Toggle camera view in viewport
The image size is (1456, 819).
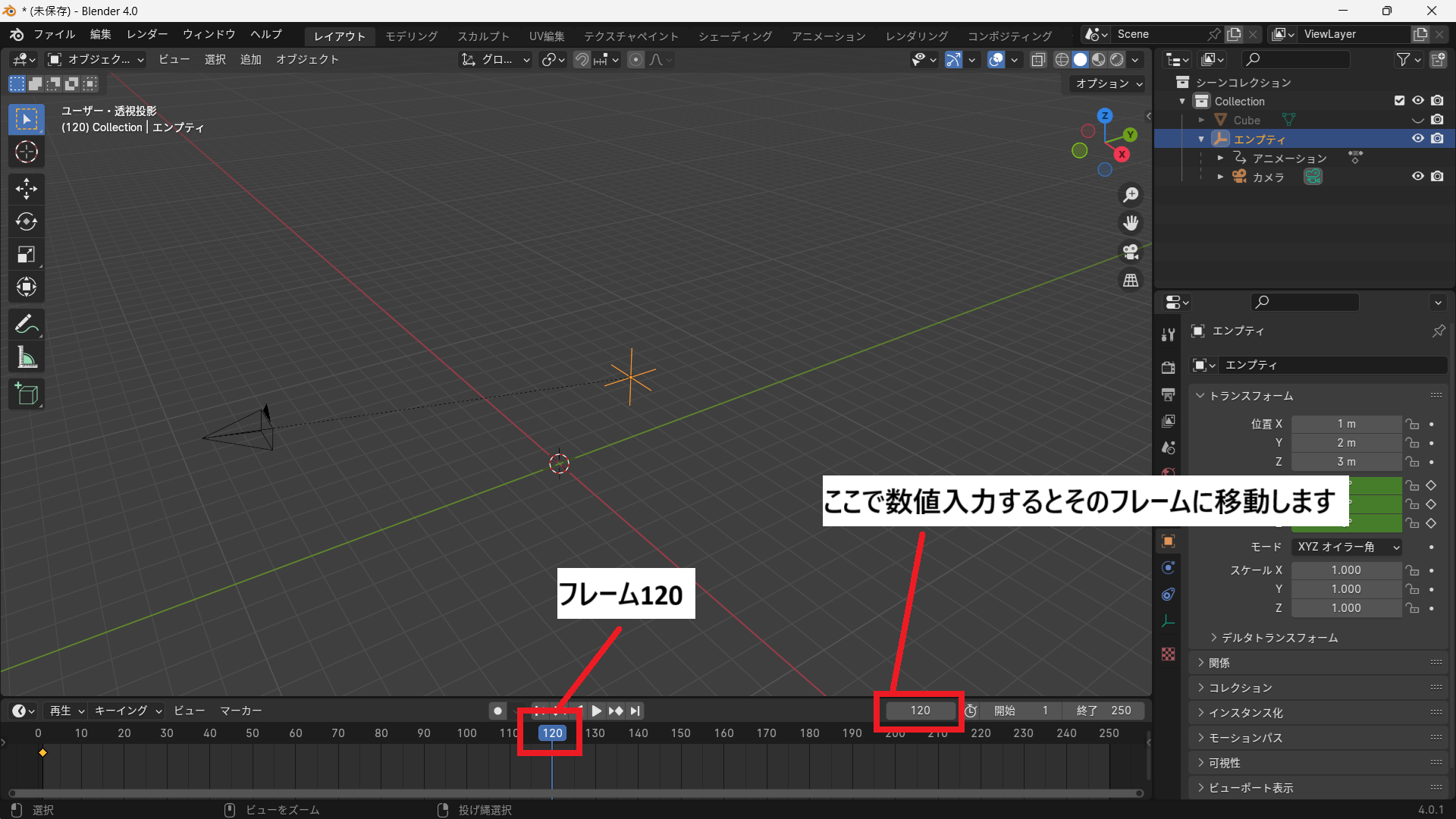pos(1131,251)
